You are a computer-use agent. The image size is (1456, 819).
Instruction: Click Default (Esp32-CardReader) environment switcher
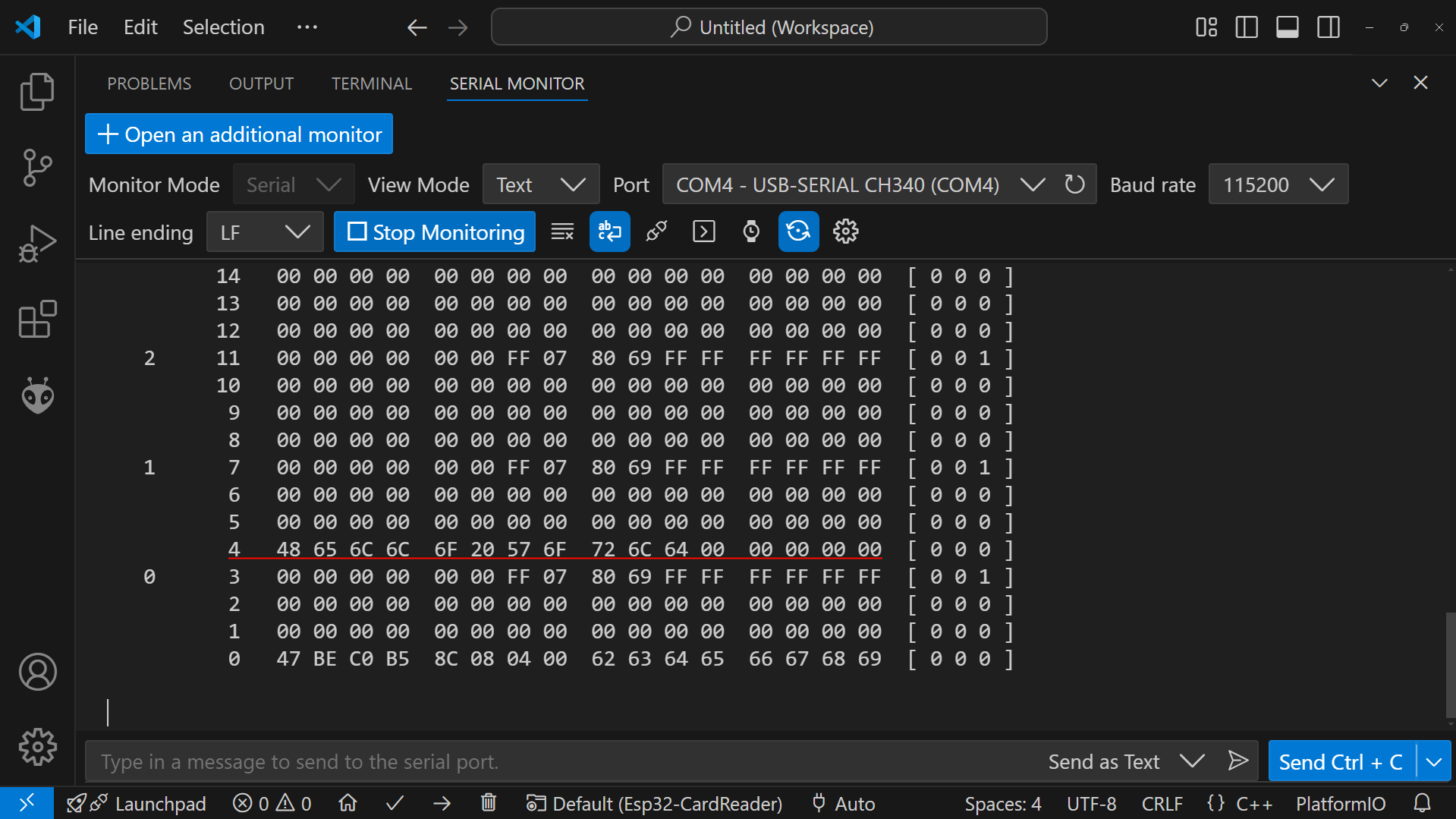pyautogui.click(x=654, y=803)
